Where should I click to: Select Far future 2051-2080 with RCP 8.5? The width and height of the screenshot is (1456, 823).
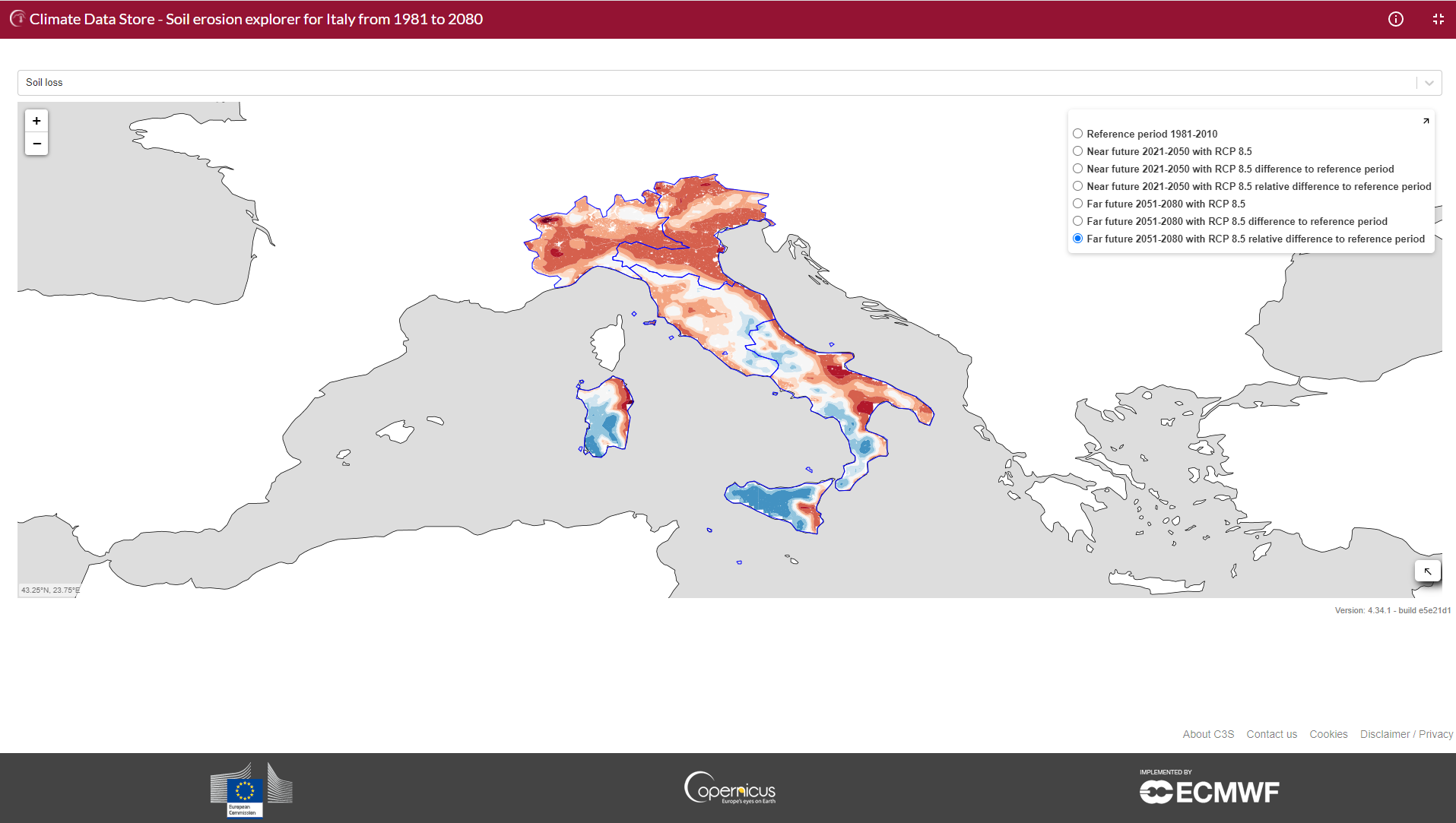[x=1077, y=204]
